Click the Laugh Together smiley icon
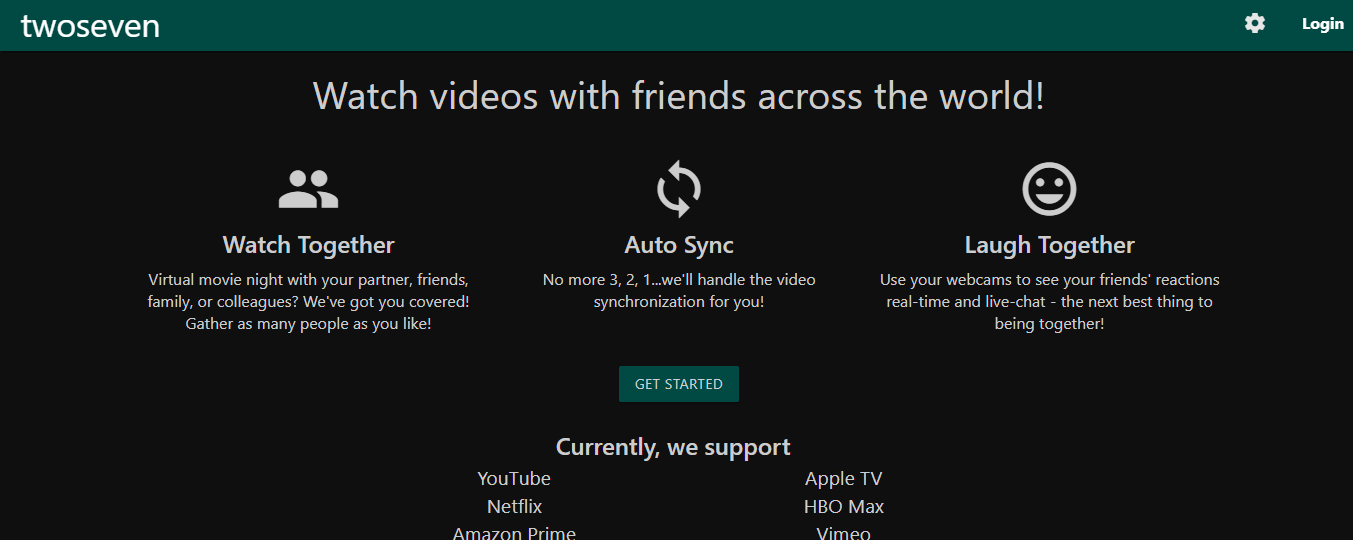 [x=1049, y=188]
